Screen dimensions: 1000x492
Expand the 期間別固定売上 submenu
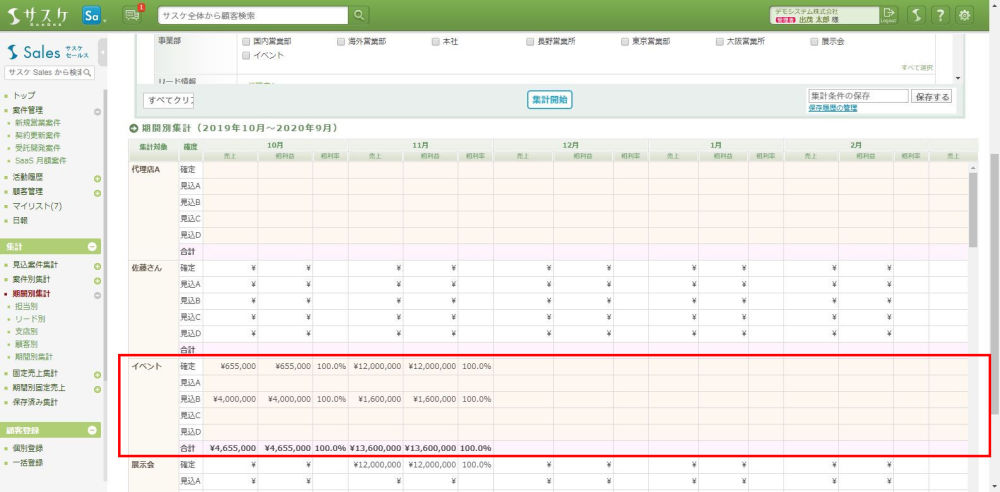click(x=98, y=389)
